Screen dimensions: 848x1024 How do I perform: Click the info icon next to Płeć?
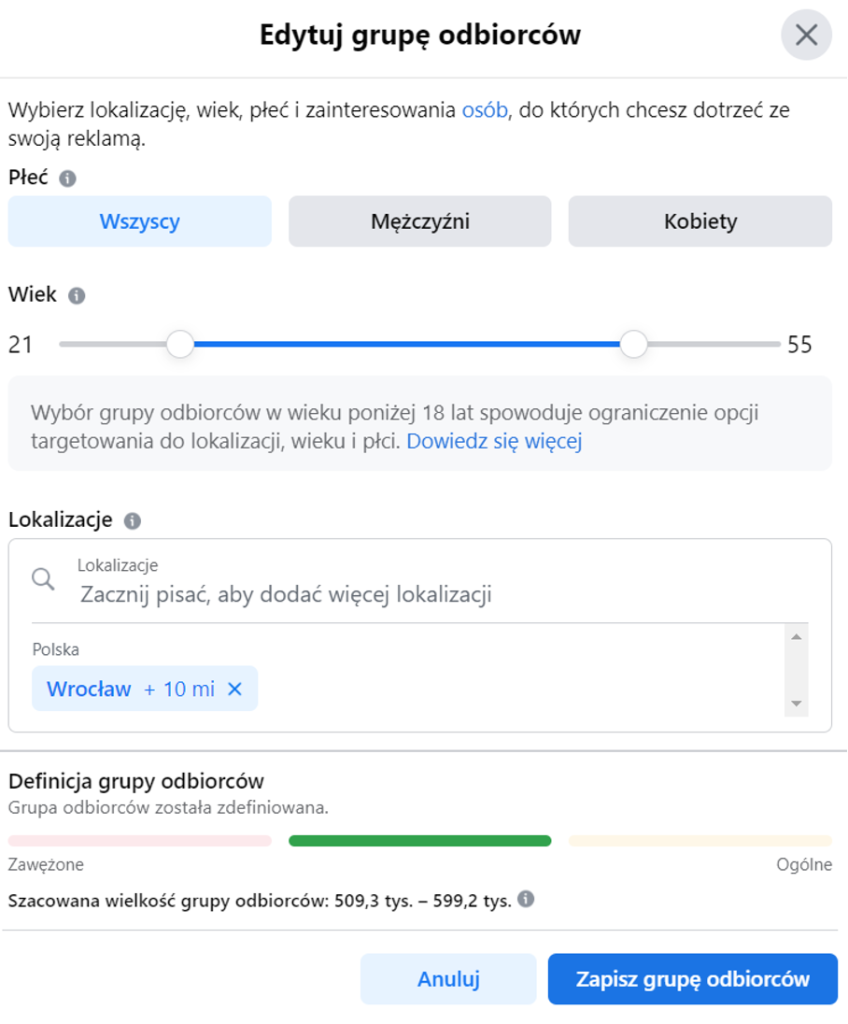pos(67,178)
